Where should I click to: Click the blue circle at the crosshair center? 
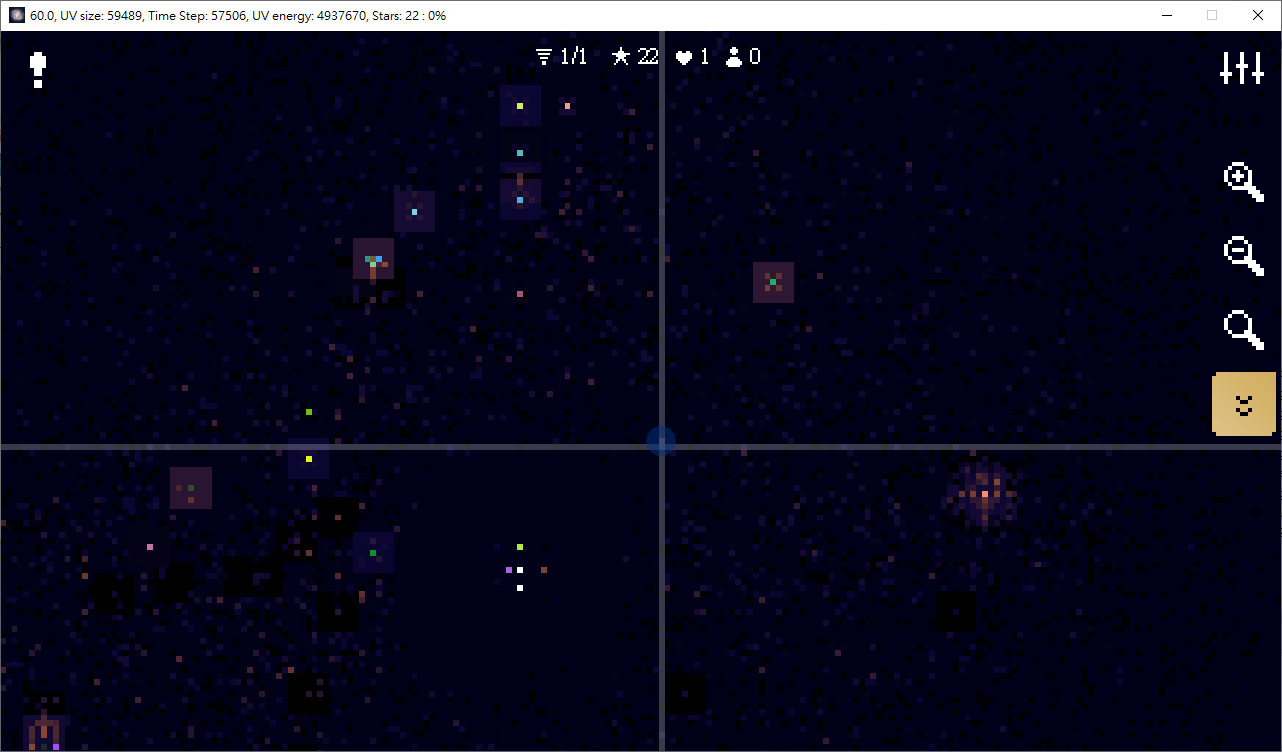click(661, 441)
